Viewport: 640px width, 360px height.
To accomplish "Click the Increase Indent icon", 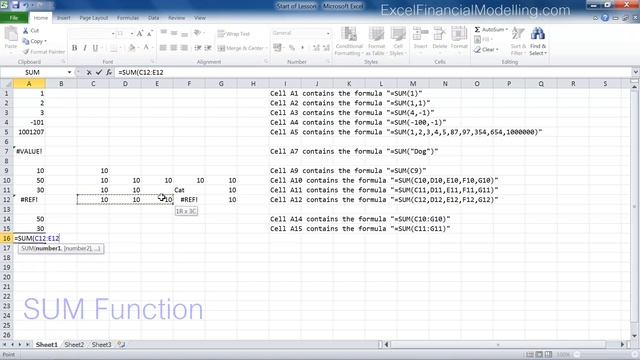I will point(208,48).
